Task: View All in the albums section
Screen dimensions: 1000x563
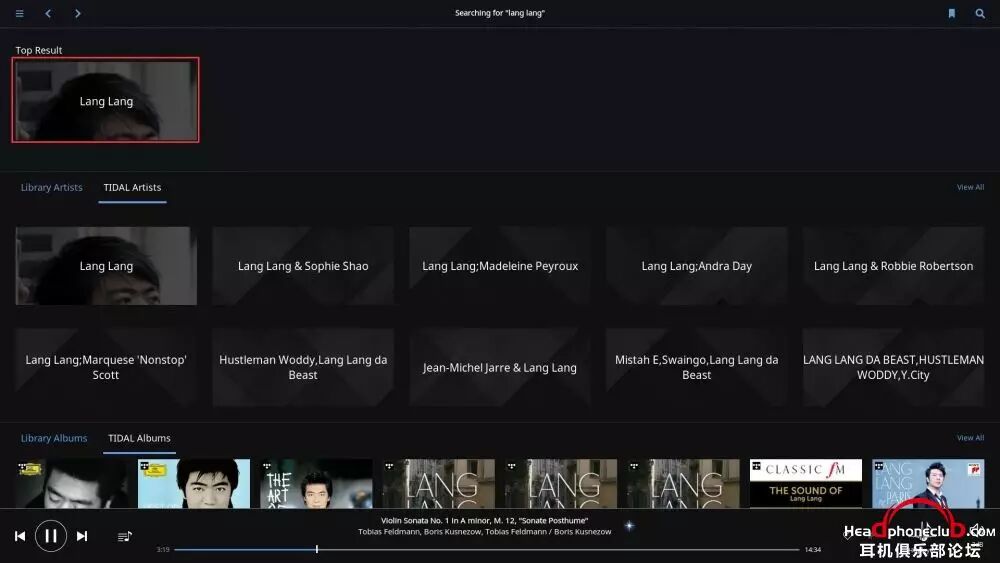Action: pos(970,438)
